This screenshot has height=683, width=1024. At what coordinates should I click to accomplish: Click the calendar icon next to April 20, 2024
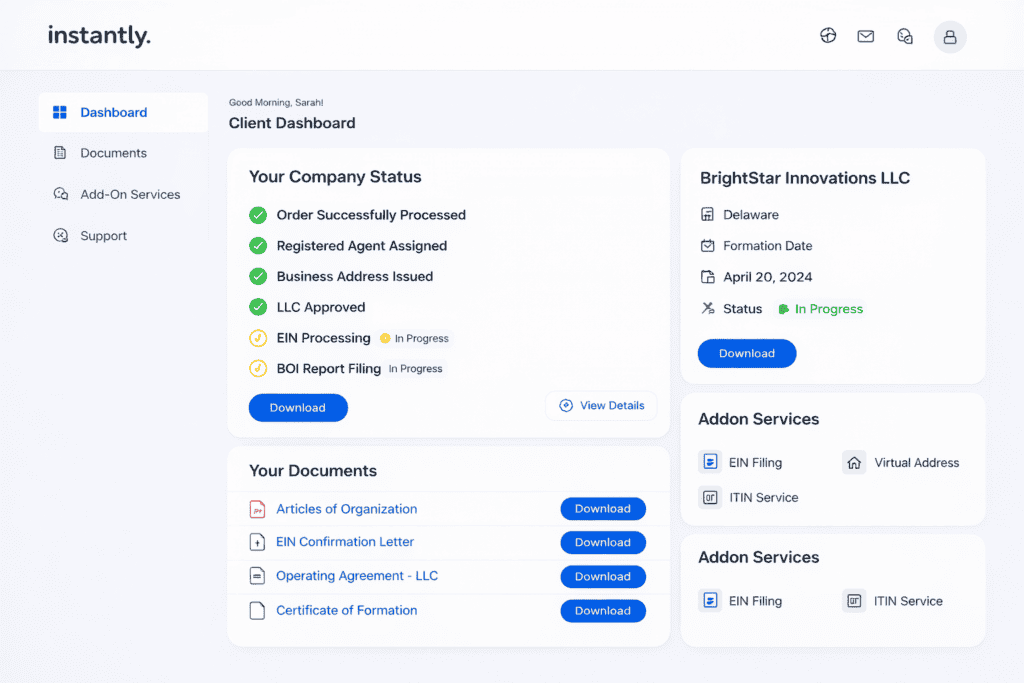(708, 277)
